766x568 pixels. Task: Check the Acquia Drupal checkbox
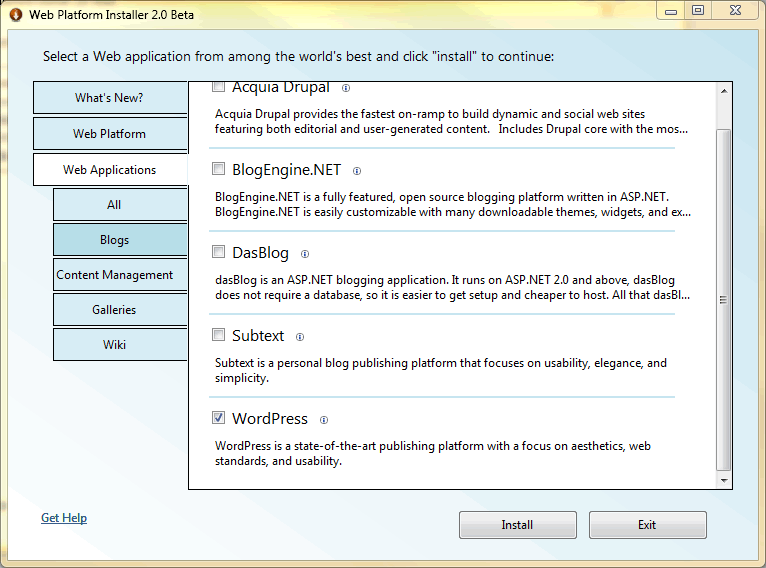(x=218, y=86)
